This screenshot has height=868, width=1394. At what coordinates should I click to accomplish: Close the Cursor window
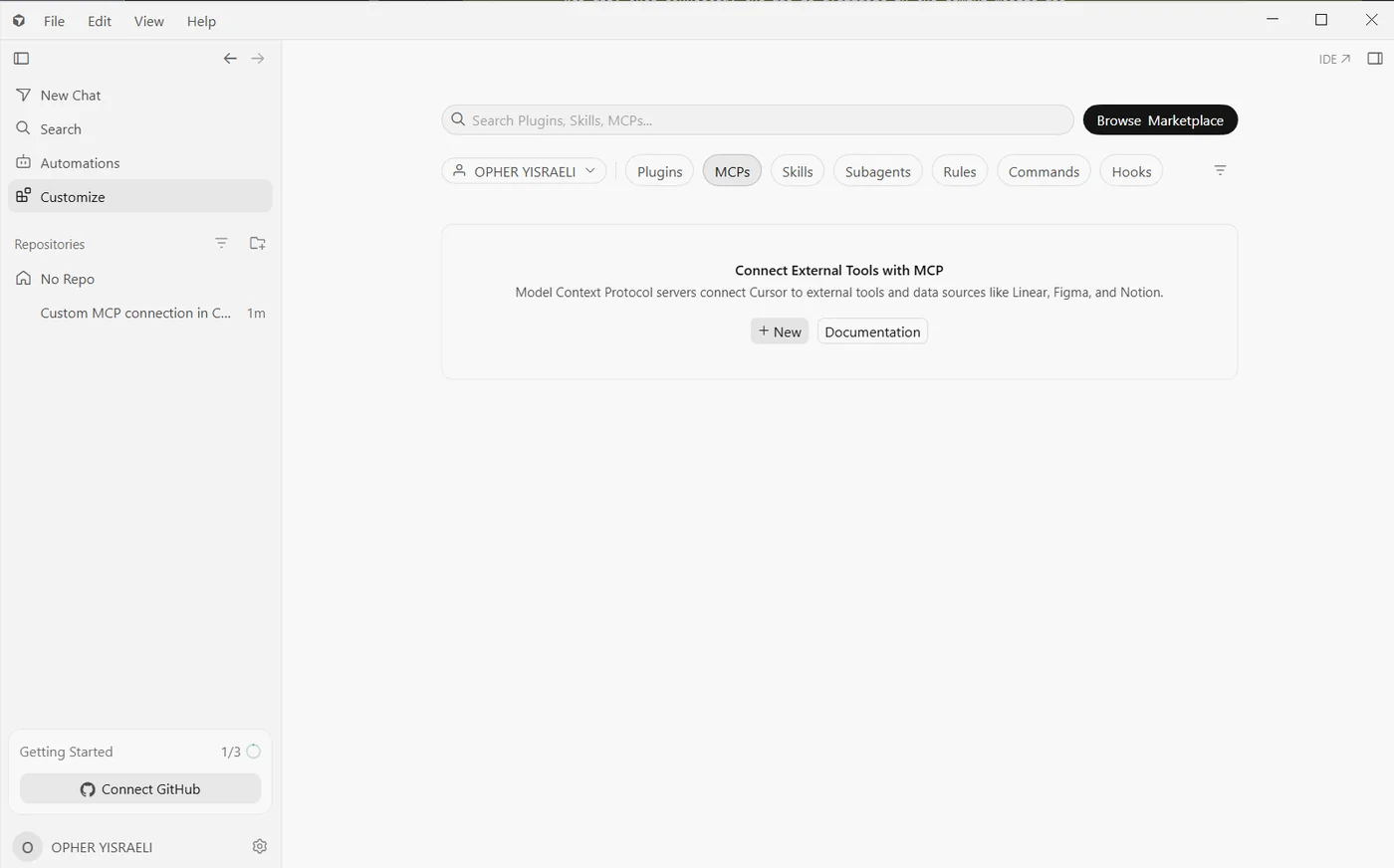point(1371,20)
